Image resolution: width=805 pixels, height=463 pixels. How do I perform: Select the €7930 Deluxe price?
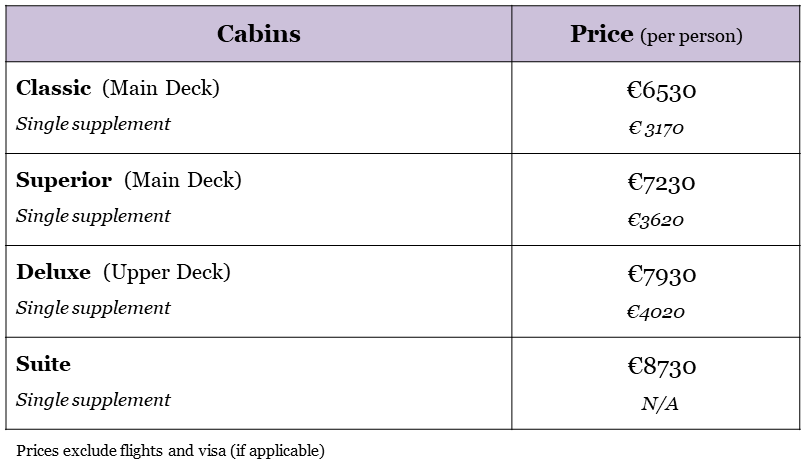pyautogui.click(x=661, y=275)
